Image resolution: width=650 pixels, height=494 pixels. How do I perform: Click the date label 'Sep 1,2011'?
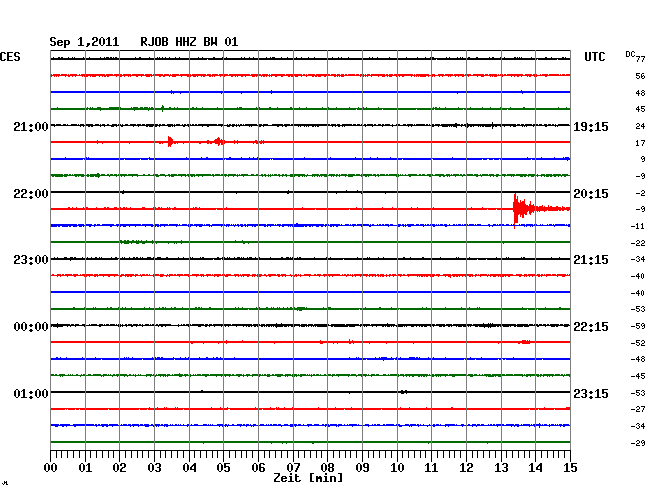pos(84,42)
